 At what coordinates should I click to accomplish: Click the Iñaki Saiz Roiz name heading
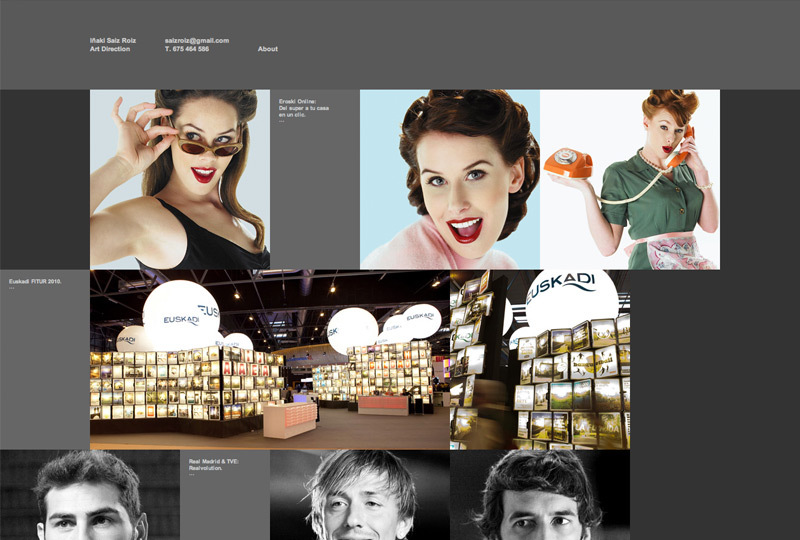pyautogui.click(x=113, y=40)
